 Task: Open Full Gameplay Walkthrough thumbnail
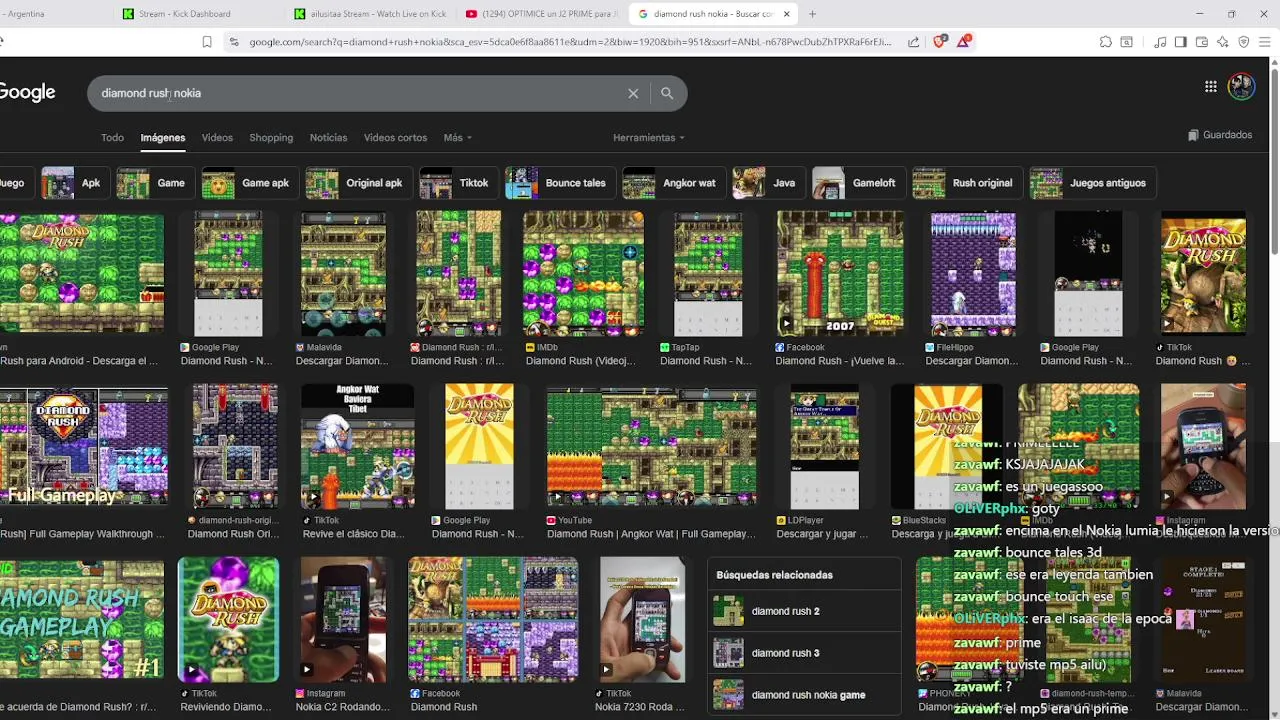point(84,446)
